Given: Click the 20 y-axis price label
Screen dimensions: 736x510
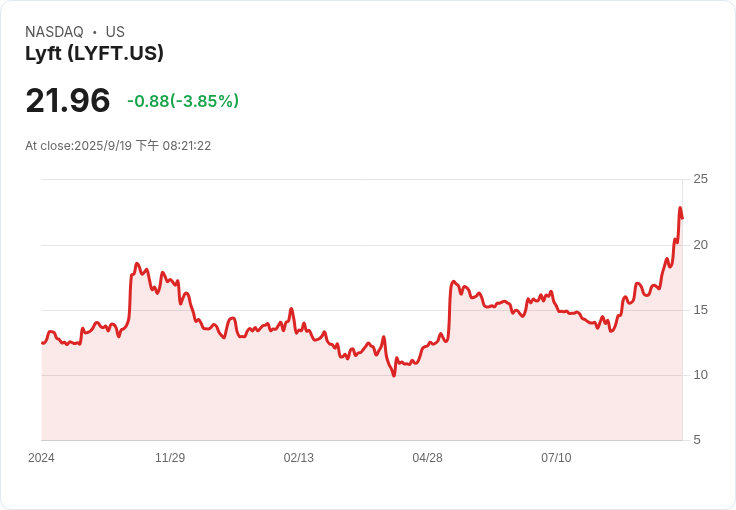Looking at the screenshot, I should 701,245.
